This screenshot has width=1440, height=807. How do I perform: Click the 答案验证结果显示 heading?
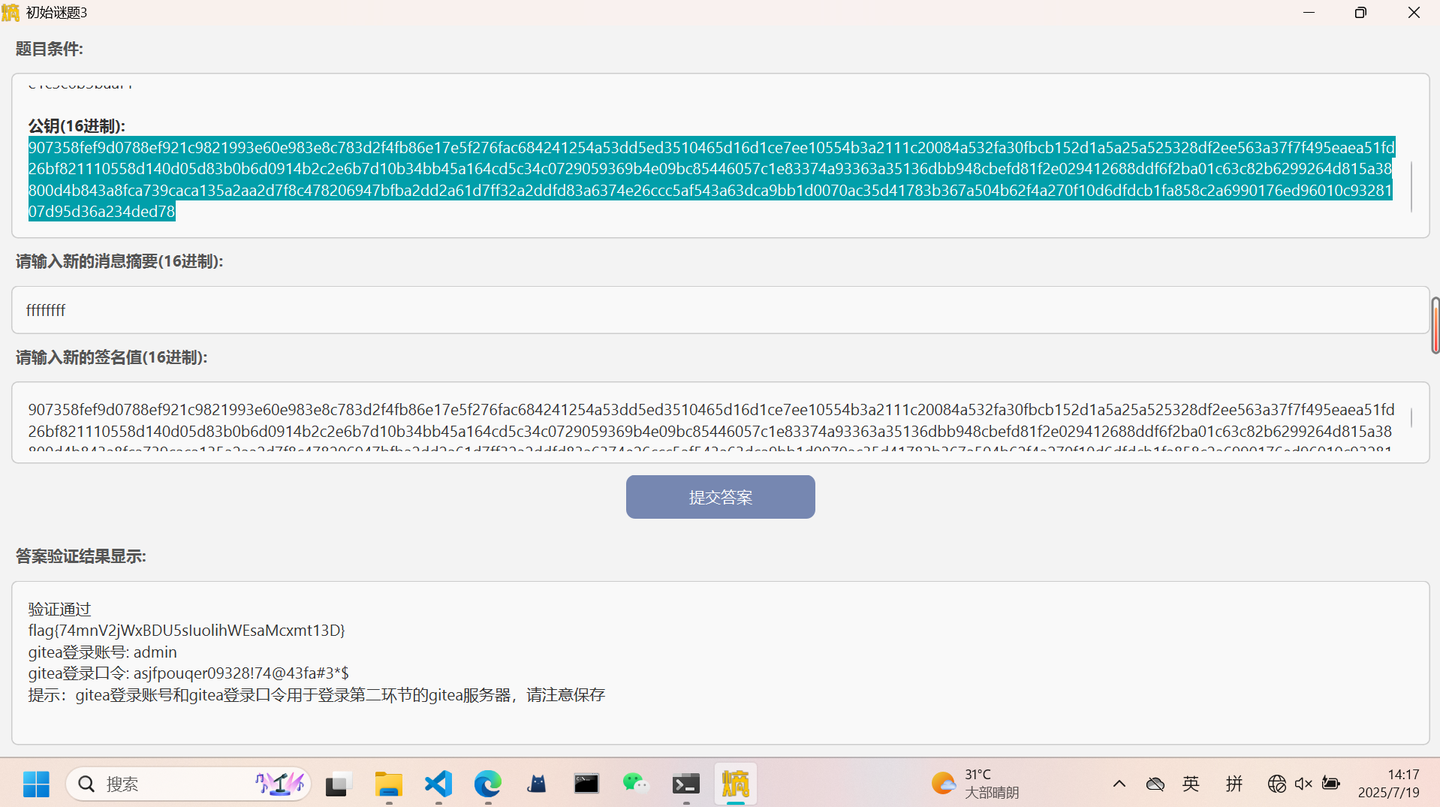click(81, 556)
